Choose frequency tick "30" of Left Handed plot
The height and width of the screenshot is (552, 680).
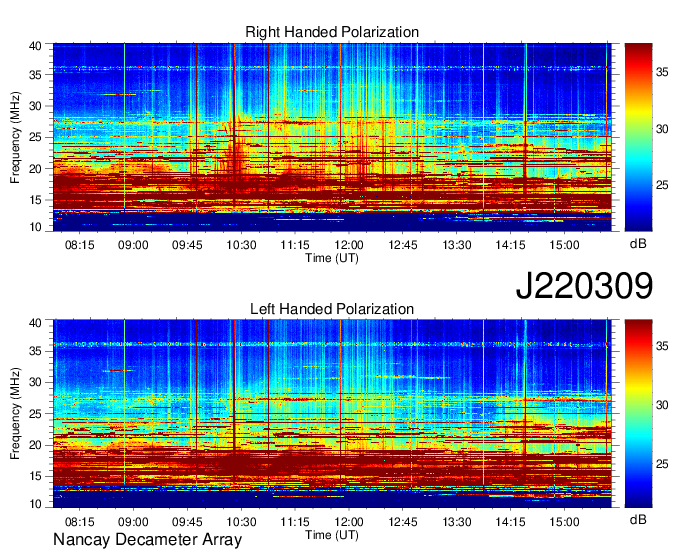(35, 382)
